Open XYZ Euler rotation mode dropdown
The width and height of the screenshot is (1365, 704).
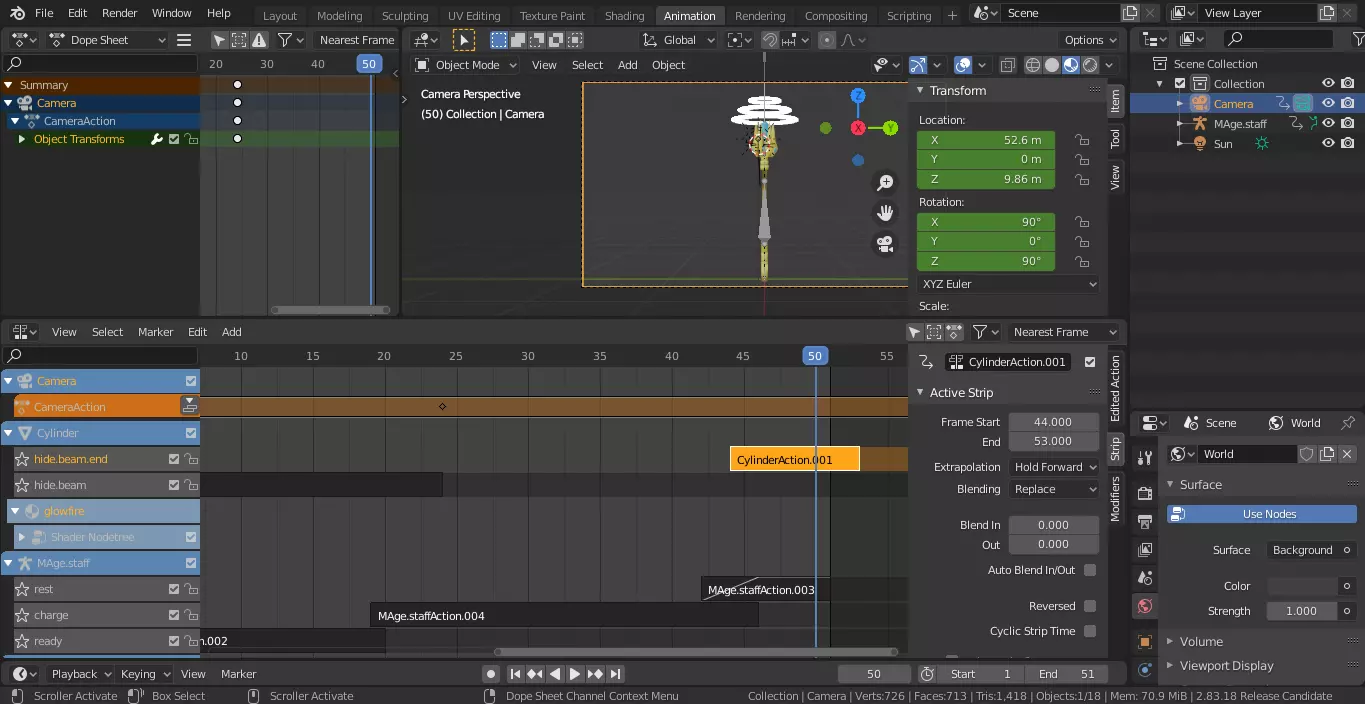point(1008,284)
